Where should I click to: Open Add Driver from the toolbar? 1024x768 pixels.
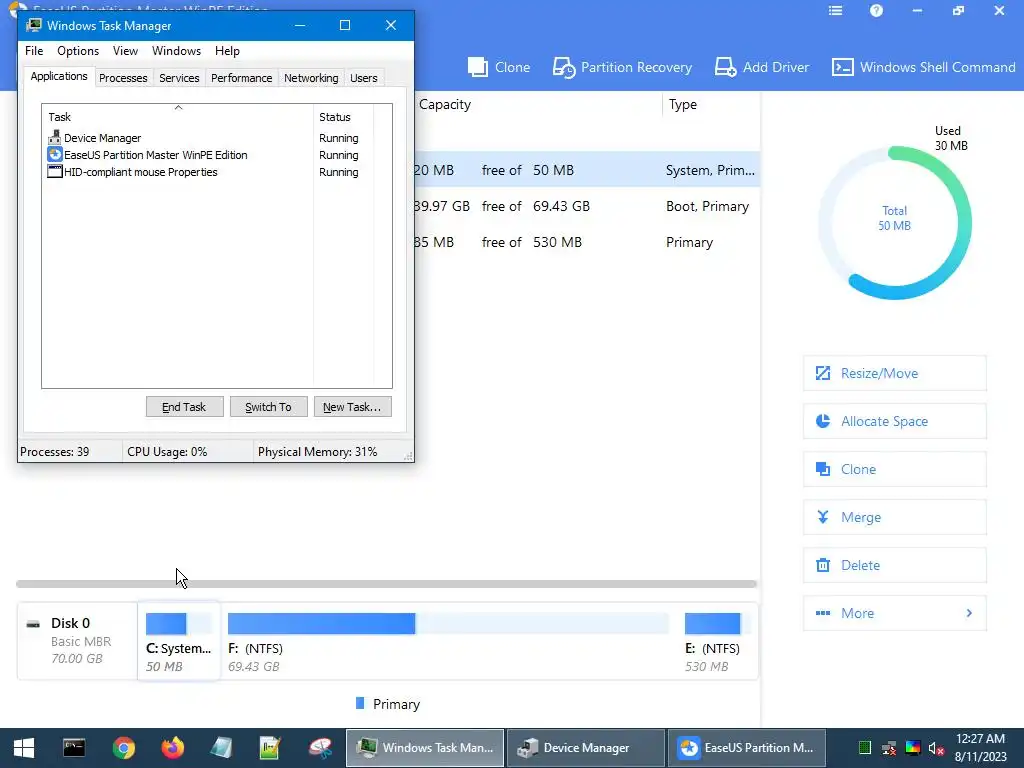[x=762, y=67]
